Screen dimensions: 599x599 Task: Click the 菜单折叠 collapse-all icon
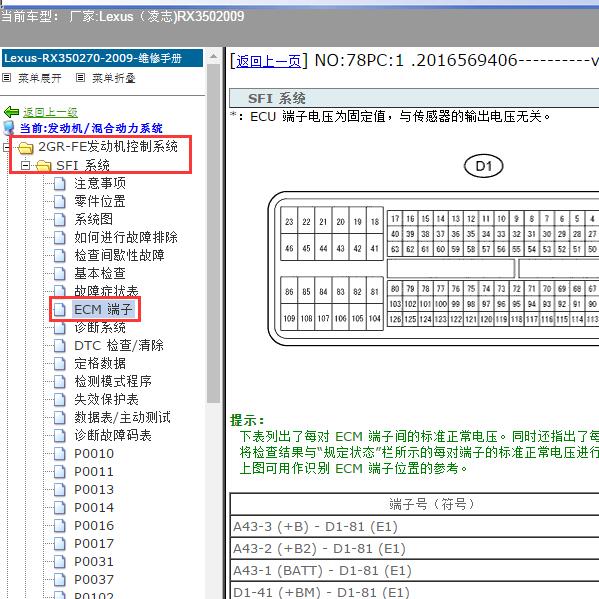(80, 78)
